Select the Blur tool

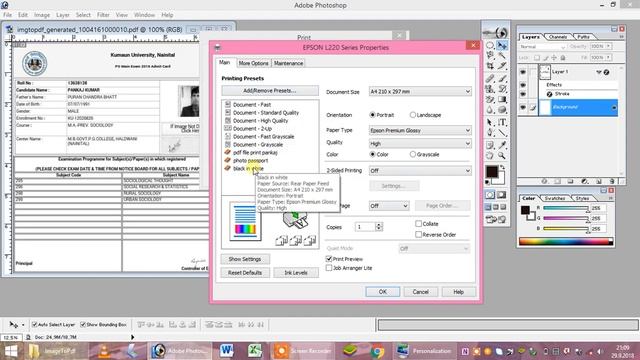pyautogui.click(x=490, y=109)
